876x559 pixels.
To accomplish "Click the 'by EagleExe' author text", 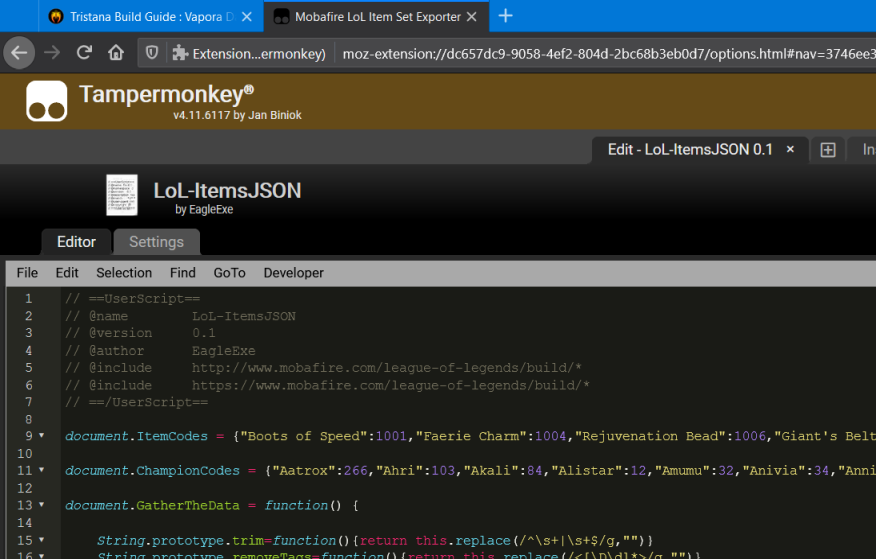I will click(x=204, y=209).
